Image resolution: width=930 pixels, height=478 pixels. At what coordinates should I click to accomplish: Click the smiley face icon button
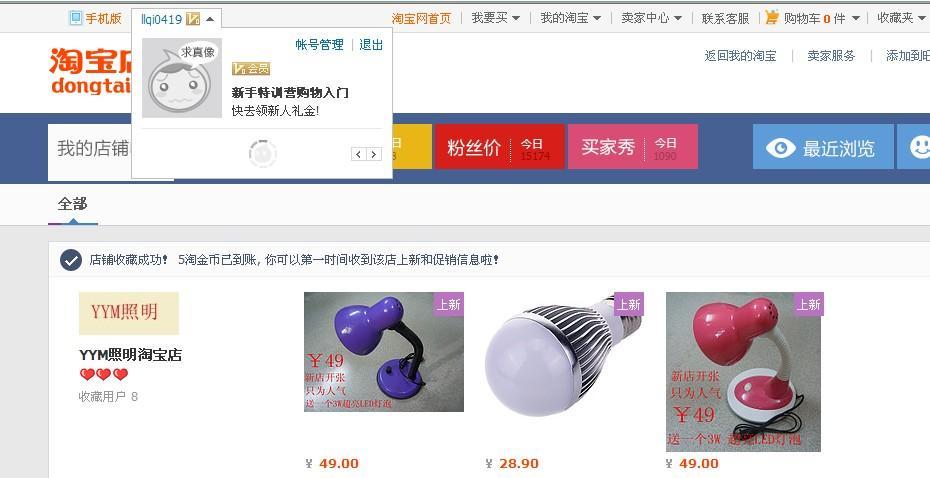(919, 146)
